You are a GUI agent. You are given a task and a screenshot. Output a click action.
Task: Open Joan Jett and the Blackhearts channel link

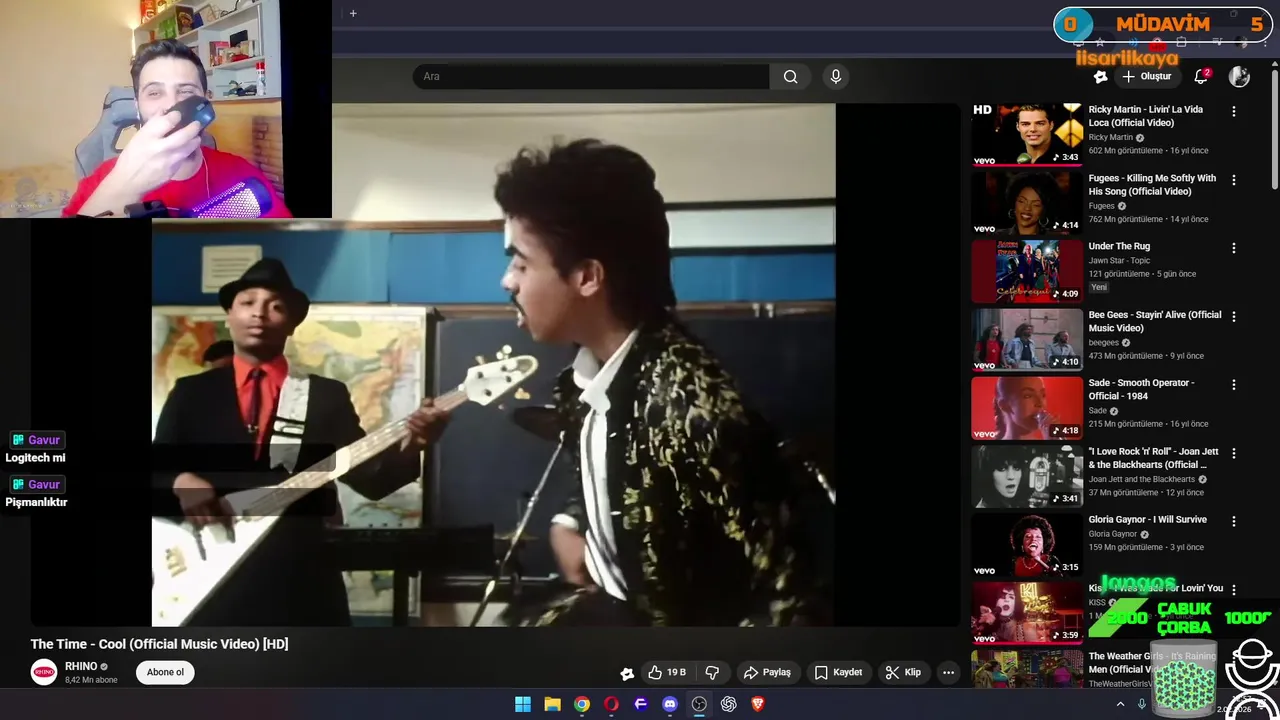tap(1142, 479)
